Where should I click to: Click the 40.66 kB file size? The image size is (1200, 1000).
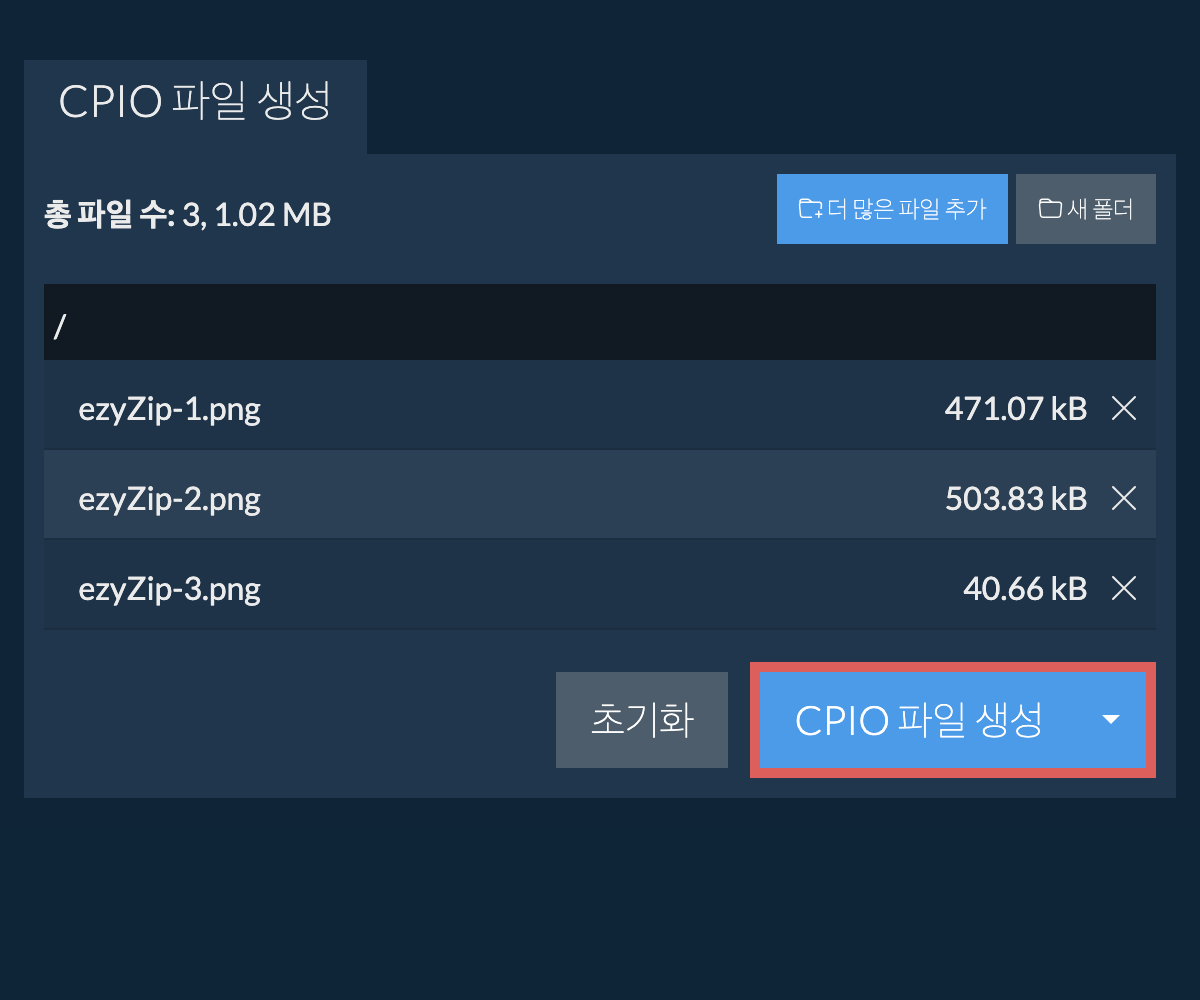pyautogui.click(x=1024, y=589)
